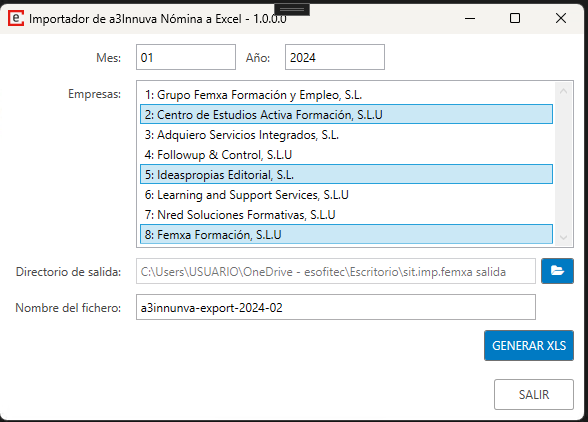Screen dimensions: 588x422
Task: Deselect Centro de Estudios Activa Formación
Action: tap(346, 114)
